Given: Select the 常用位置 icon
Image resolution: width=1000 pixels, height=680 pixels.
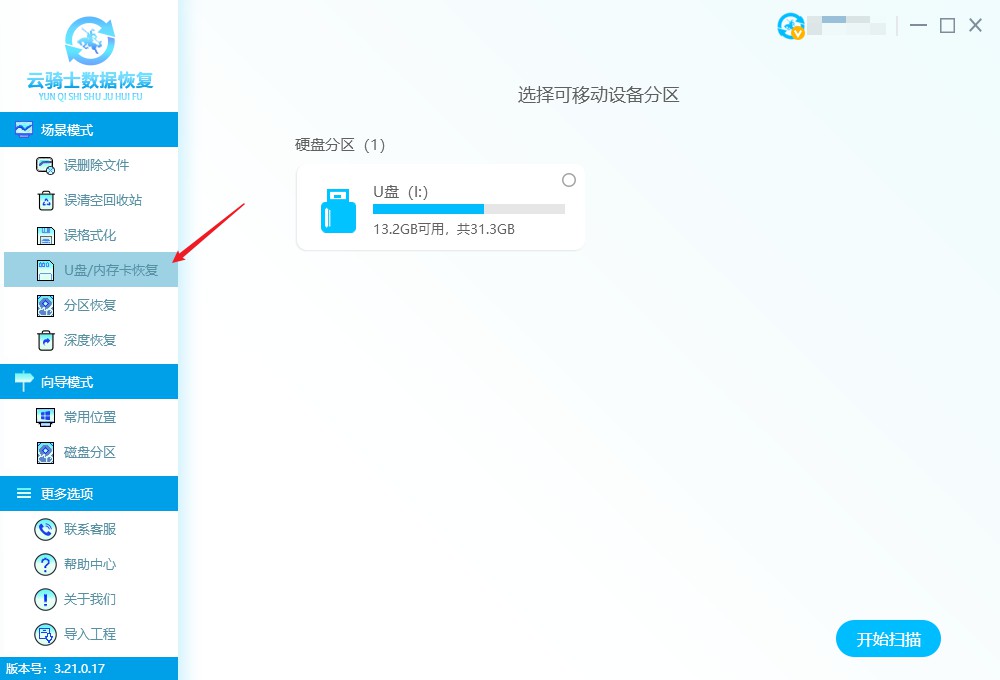Looking at the screenshot, I should (45, 417).
